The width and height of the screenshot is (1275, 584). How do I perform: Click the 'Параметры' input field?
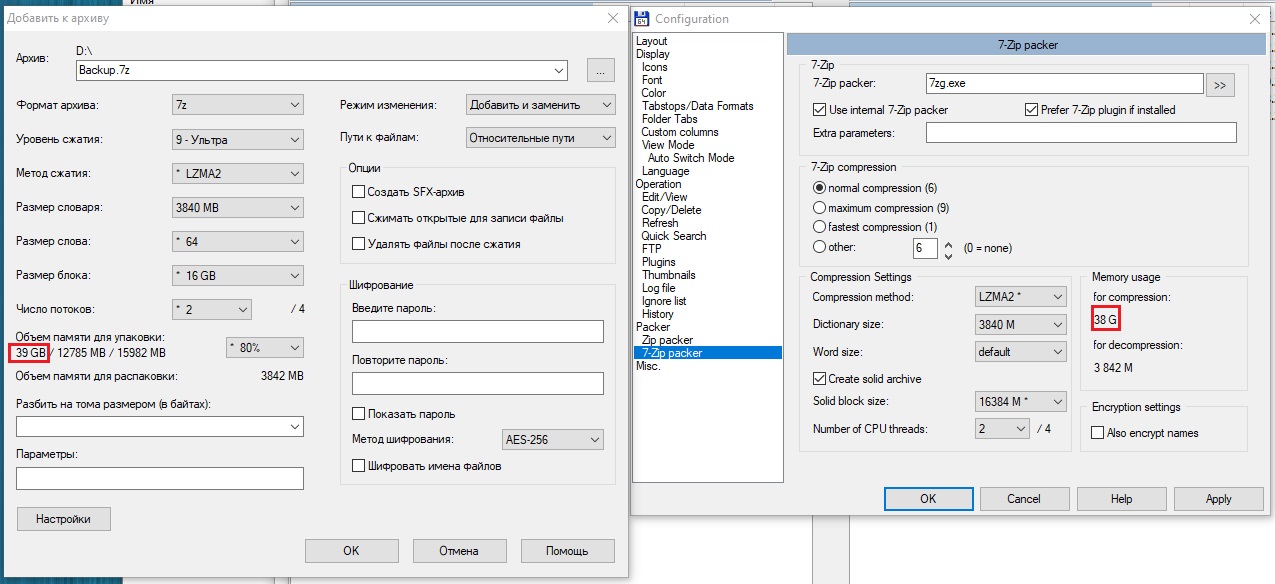[x=160, y=478]
